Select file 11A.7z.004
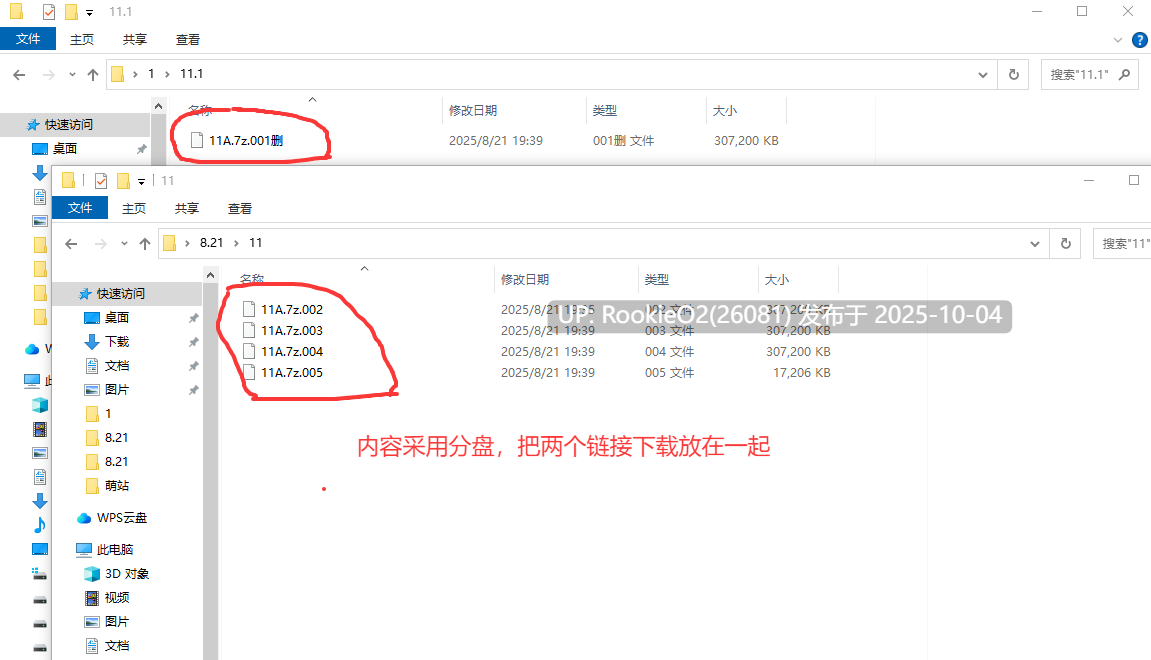Viewport: 1151px width, 660px height. click(x=292, y=352)
